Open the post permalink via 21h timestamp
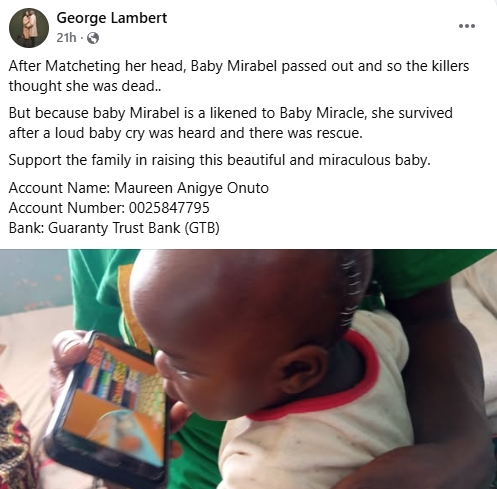The width and height of the screenshot is (497, 489). coord(66,38)
